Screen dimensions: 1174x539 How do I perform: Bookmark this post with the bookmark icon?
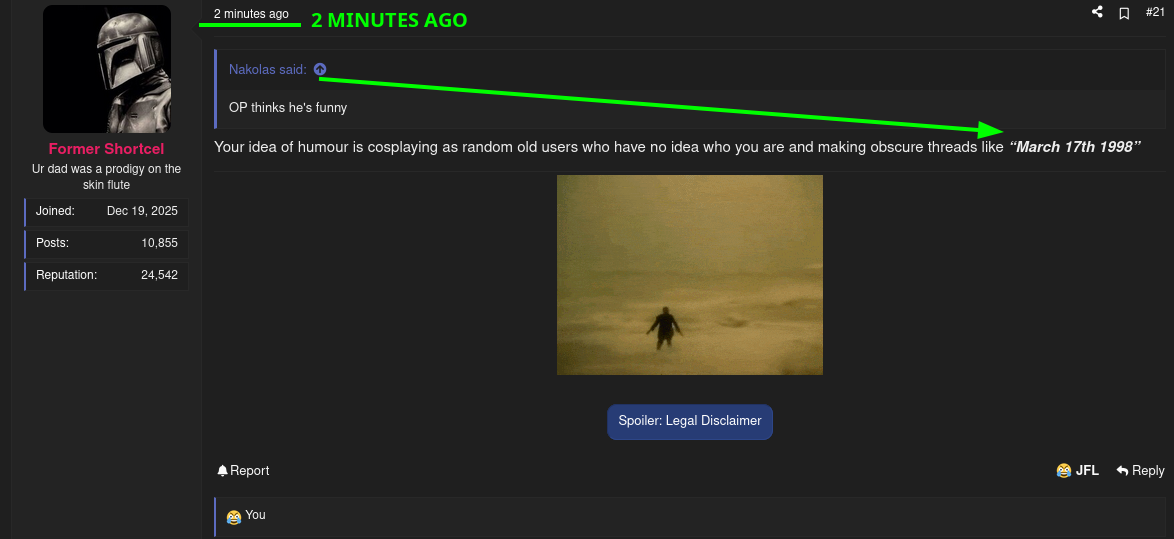(1124, 13)
